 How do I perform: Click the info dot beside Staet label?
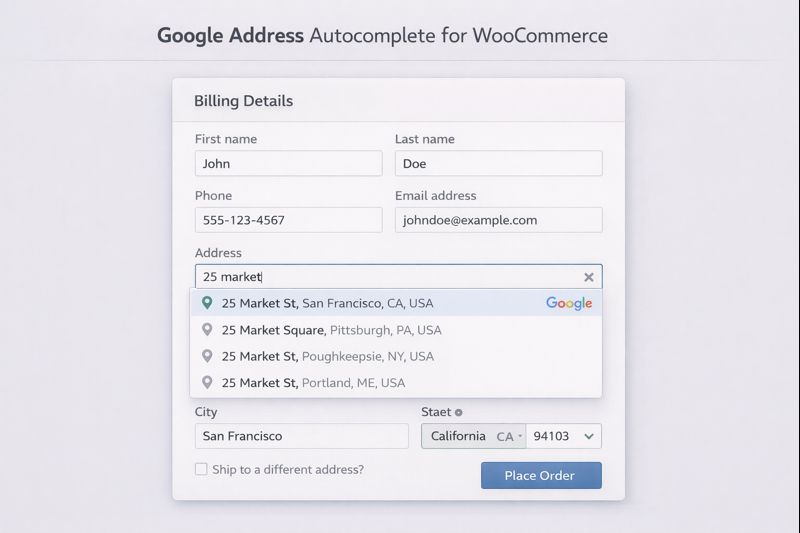pos(459,412)
